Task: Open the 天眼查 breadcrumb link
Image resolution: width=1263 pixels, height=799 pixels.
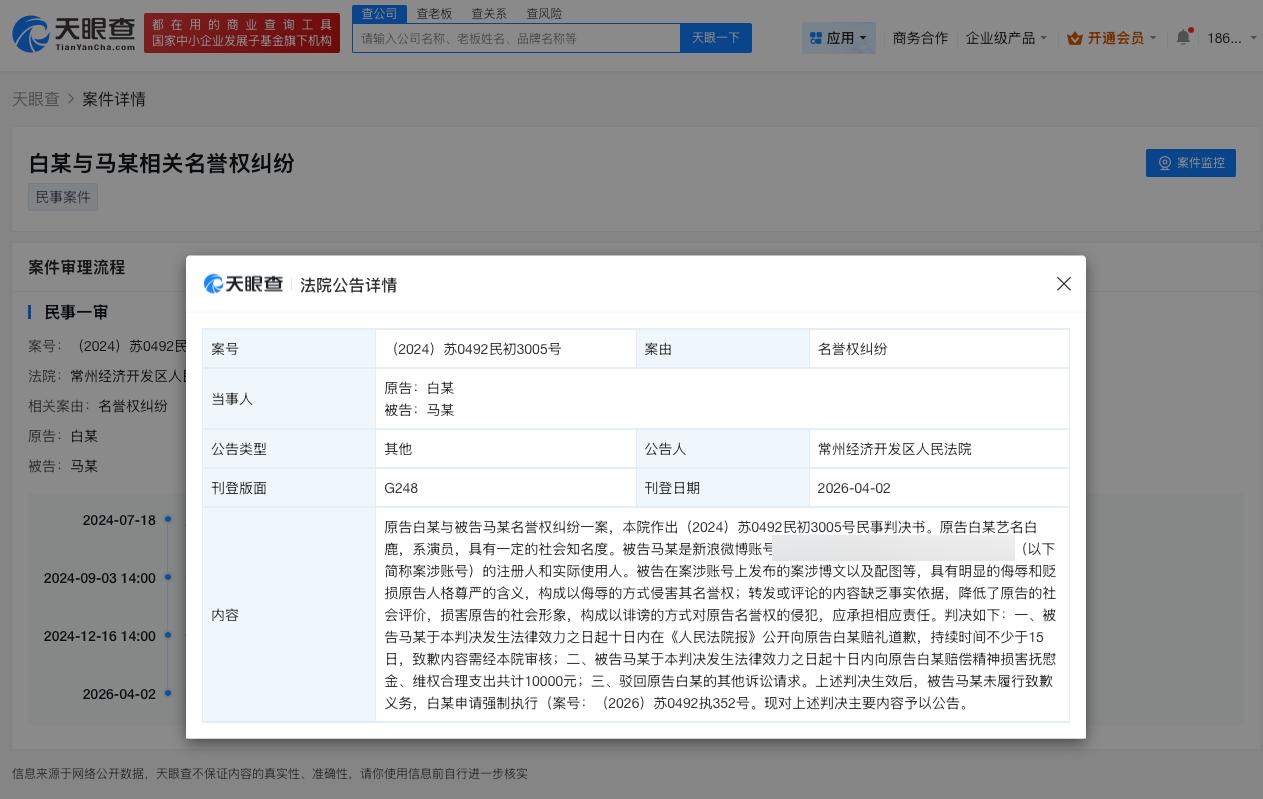Action: pos(35,99)
